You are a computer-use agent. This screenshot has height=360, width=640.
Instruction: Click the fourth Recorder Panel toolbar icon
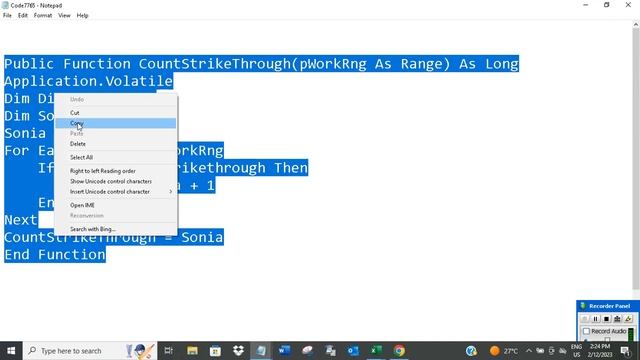pos(618,319)
